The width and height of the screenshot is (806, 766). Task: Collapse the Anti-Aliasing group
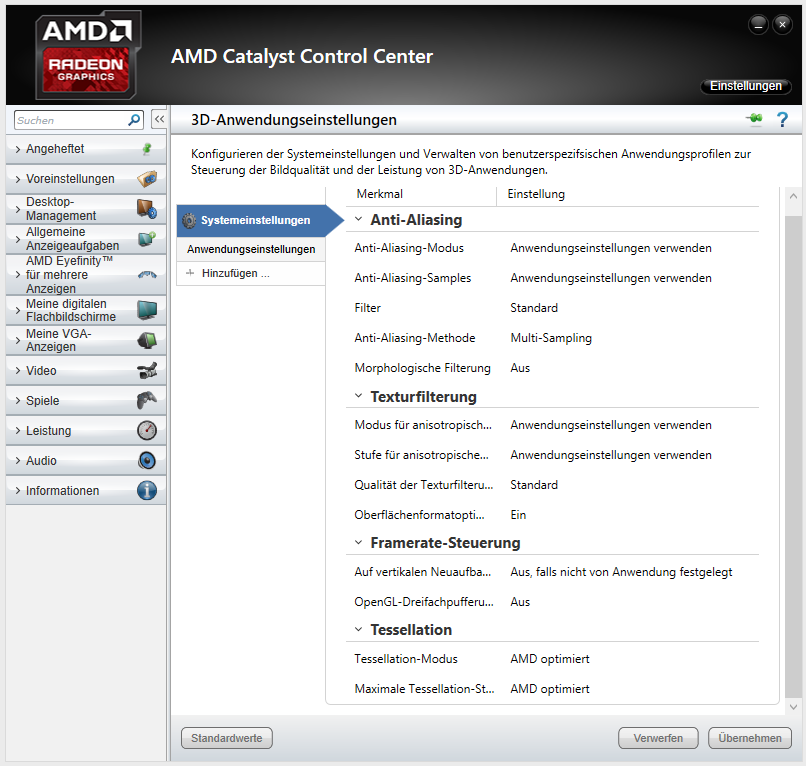pos(359,219)
